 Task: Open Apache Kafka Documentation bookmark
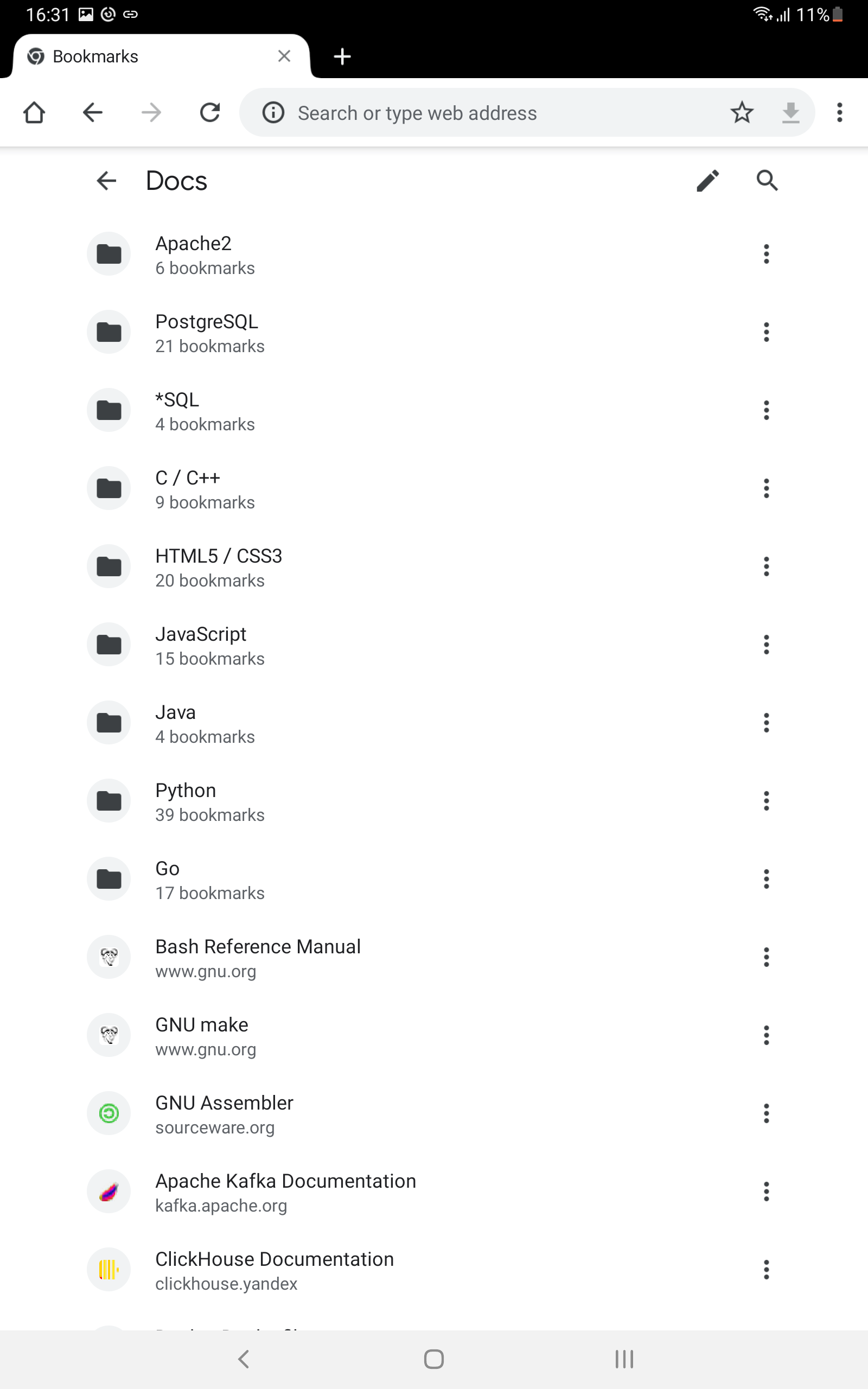click(x=285, y=1192)
